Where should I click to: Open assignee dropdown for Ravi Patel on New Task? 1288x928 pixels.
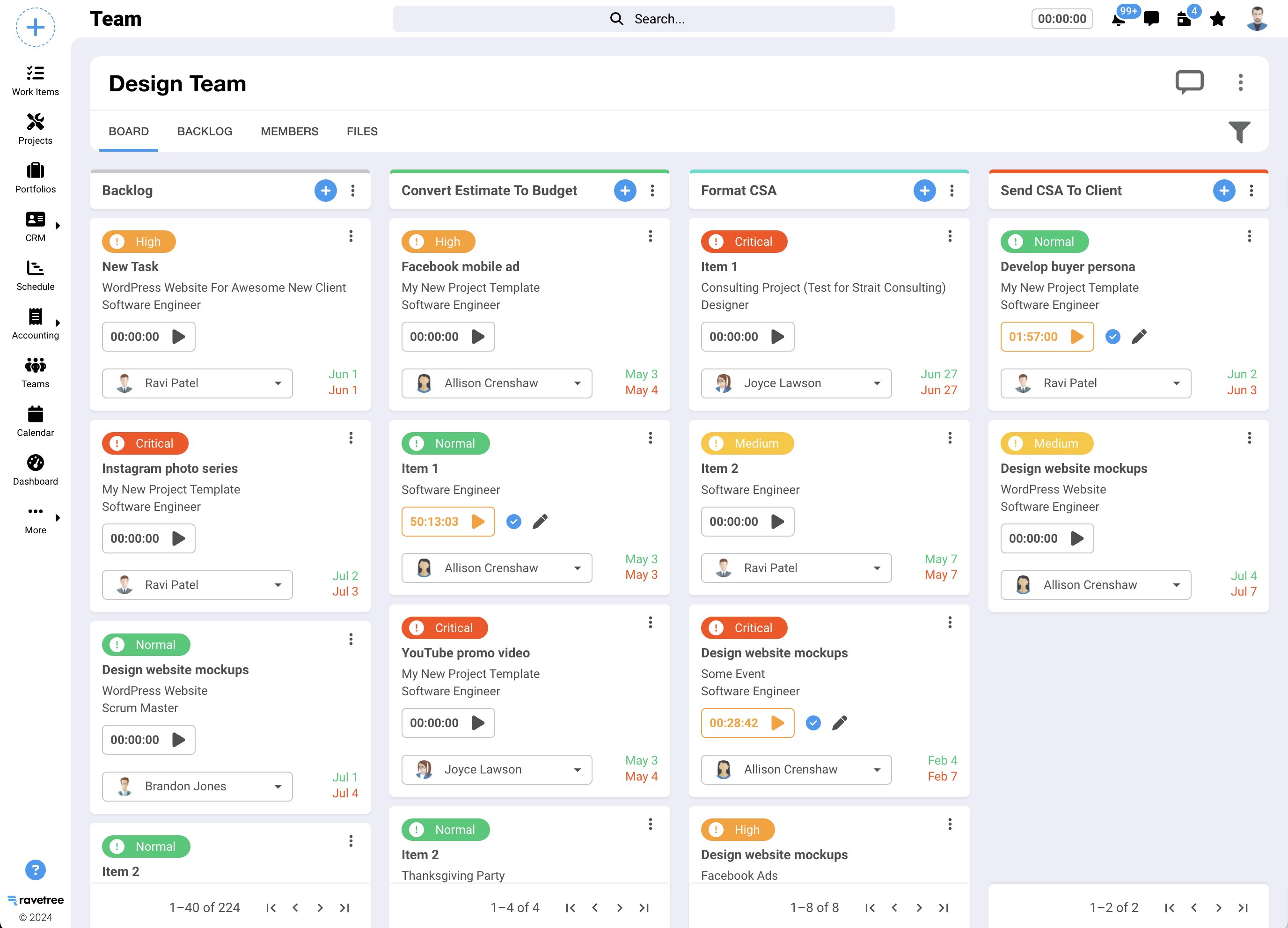point(278,383)
